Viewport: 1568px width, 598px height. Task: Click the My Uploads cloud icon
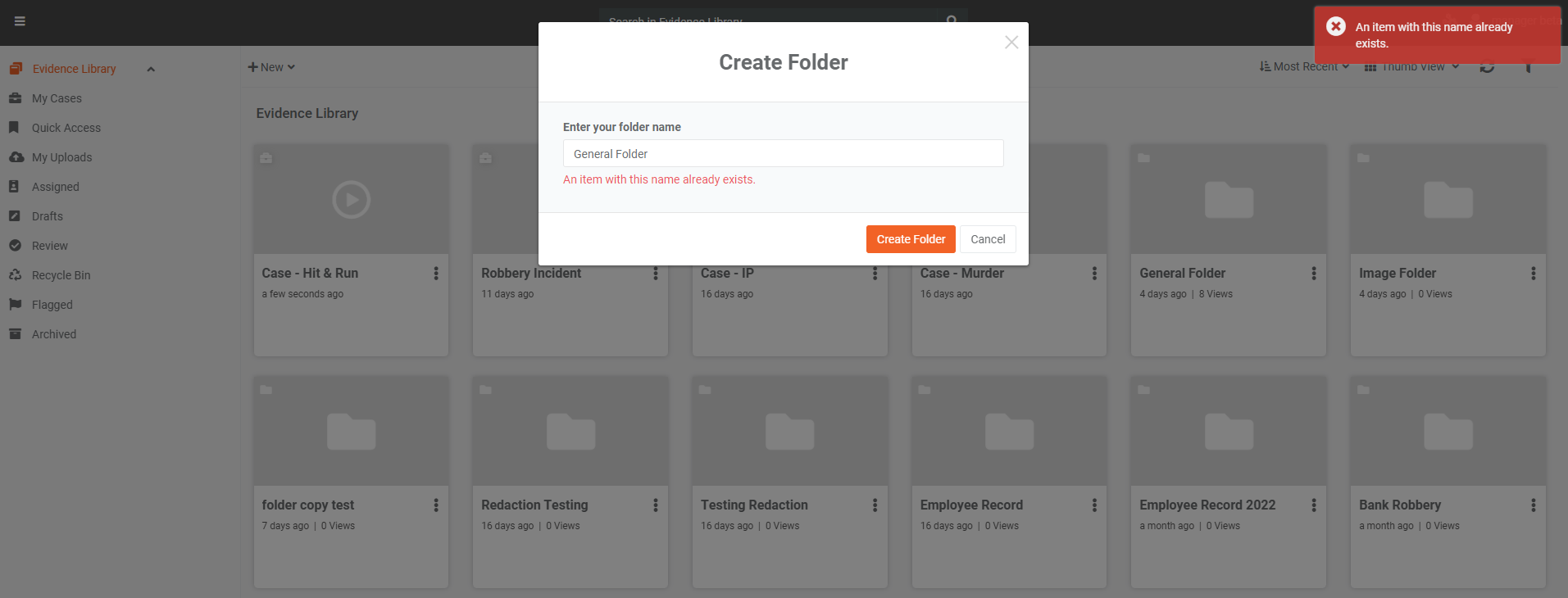[16, 157]
